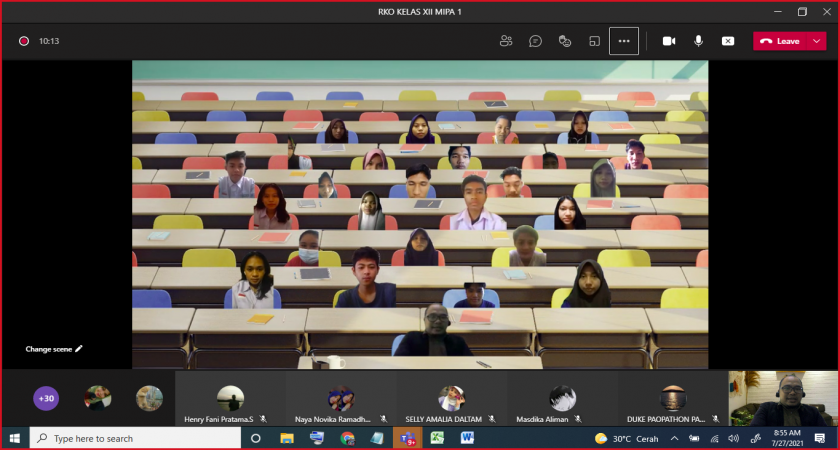Screen dimensions: 840x450
Task: Open Word from the taskbar
Action: (x=467, y=438)
